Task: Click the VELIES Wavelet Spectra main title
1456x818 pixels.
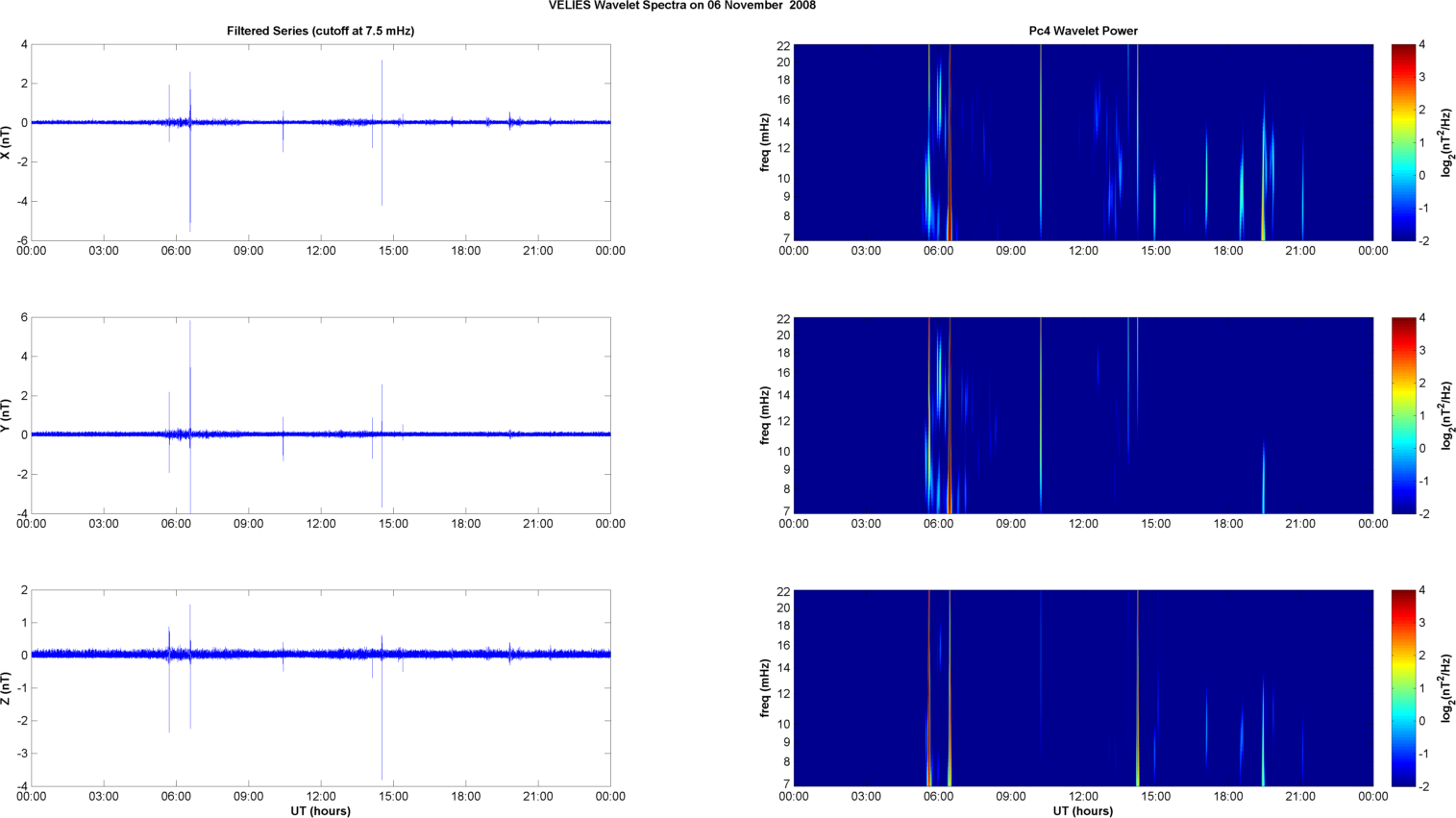Action: click(682, 6)
